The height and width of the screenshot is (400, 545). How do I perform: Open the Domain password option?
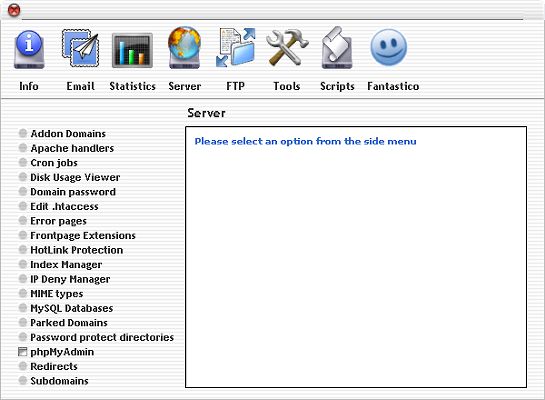[73, 192]
